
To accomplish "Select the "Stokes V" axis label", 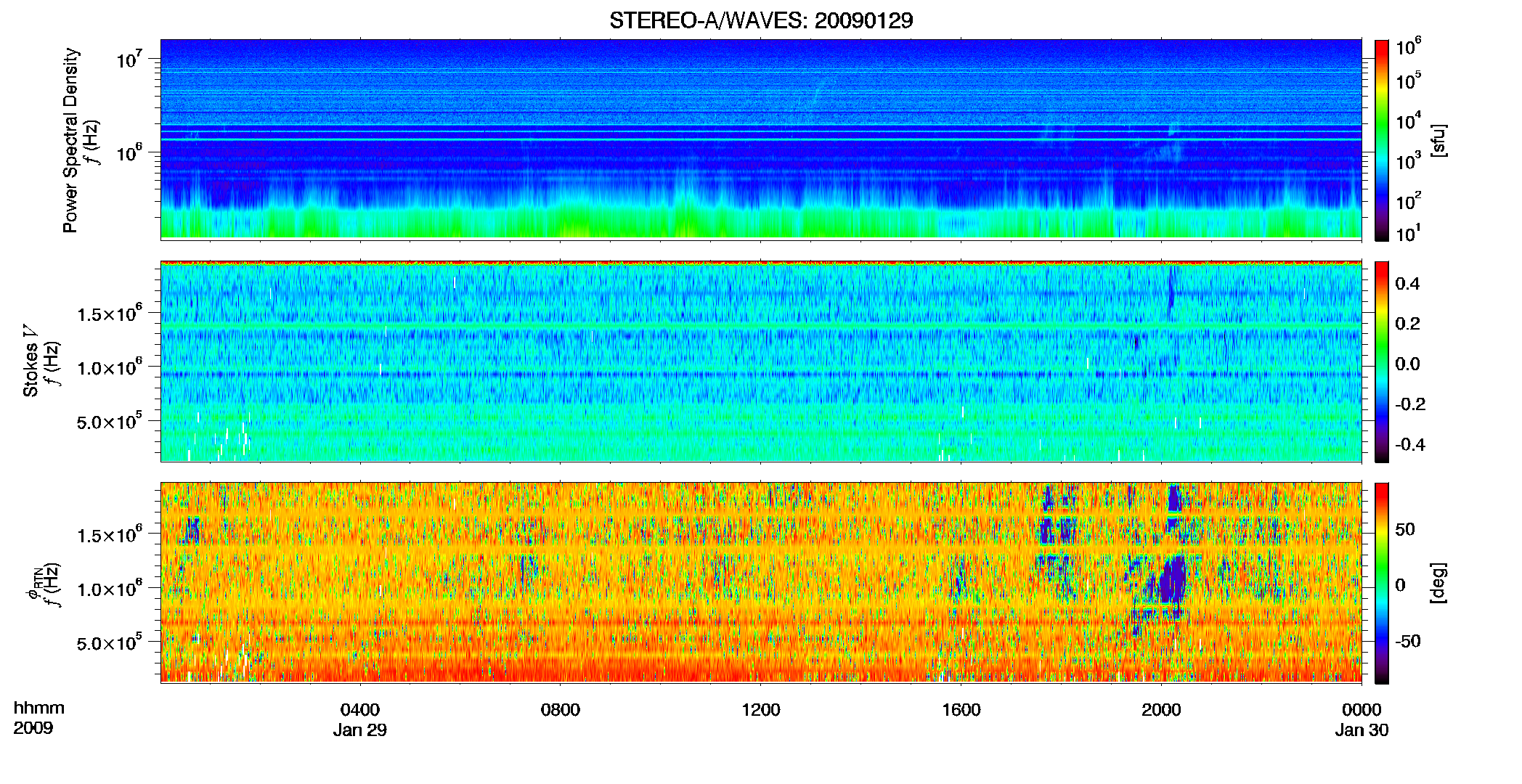I will tap(30, 361).
